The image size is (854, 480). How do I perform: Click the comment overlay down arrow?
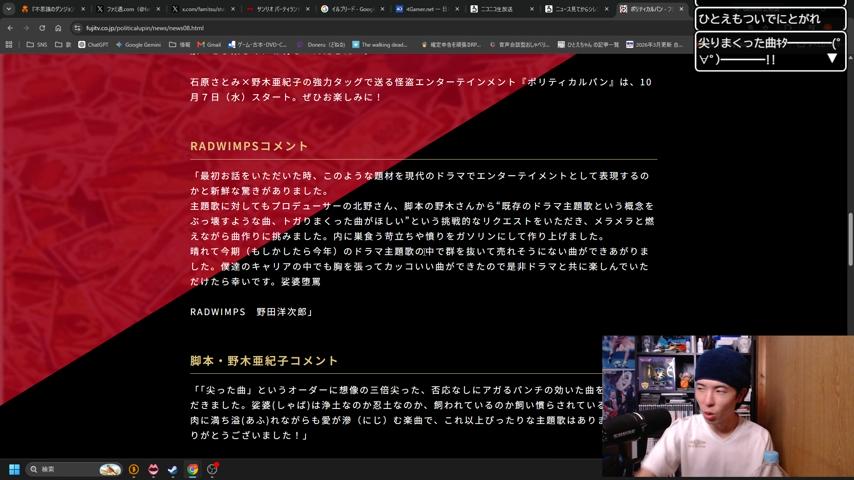coord(832,58)
